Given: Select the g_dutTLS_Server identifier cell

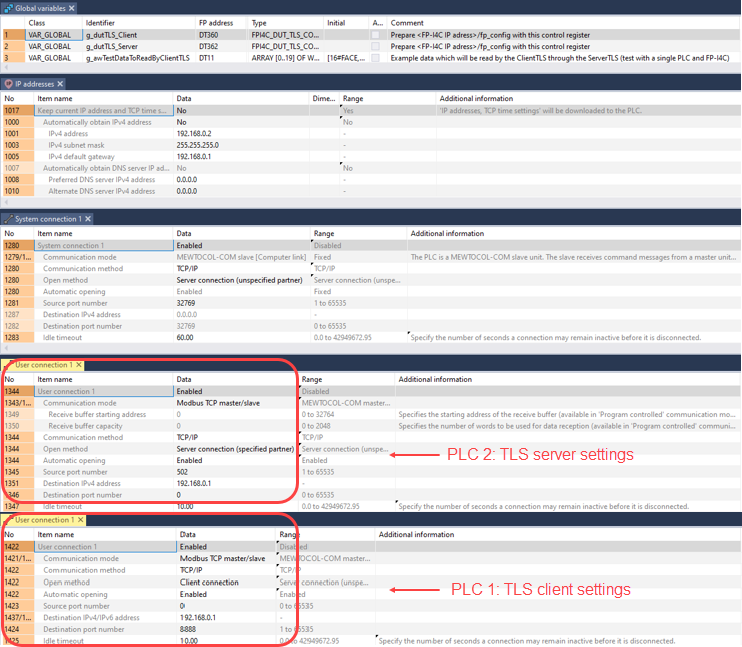Looking at the screenshot, I should (139, 46).
